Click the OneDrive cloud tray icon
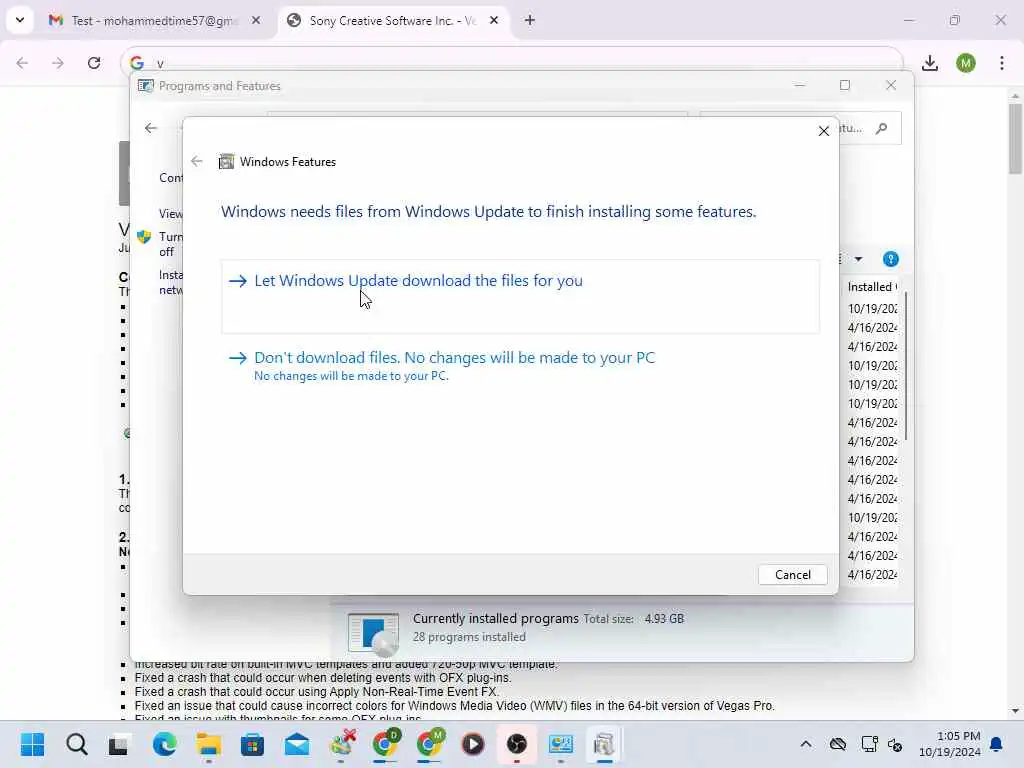The image size is (1024, 768). (838, 744)
